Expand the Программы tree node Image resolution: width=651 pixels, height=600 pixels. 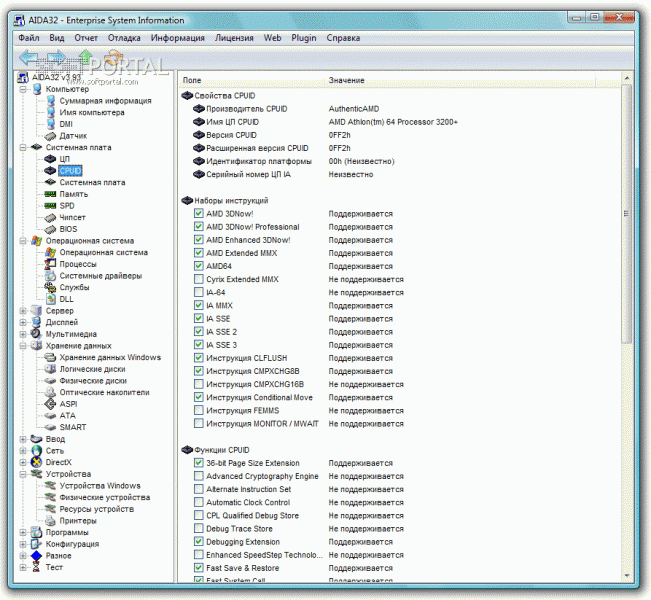(x=22, y=532)
